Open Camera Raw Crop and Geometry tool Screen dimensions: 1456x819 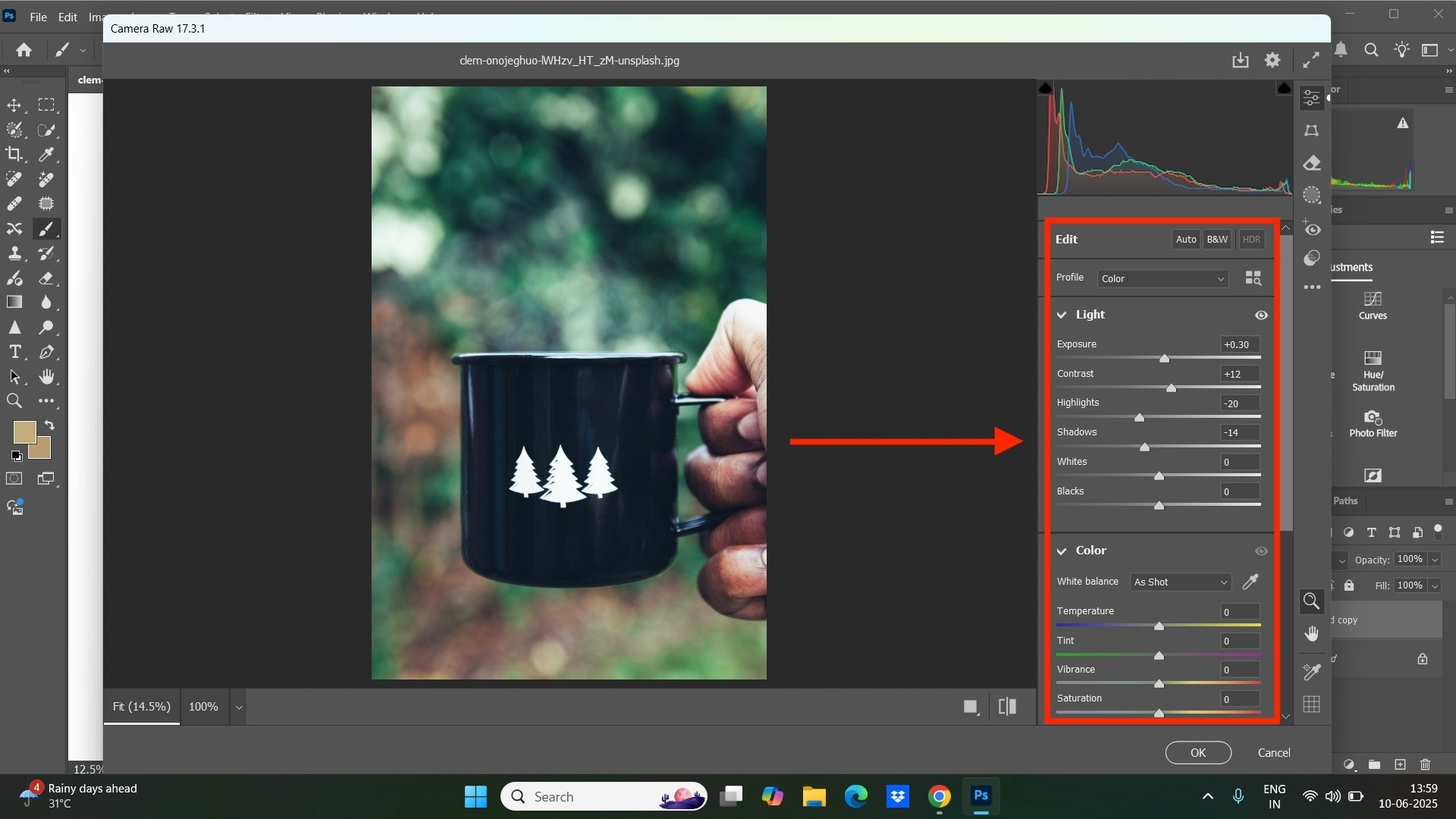coord(1312,130)
